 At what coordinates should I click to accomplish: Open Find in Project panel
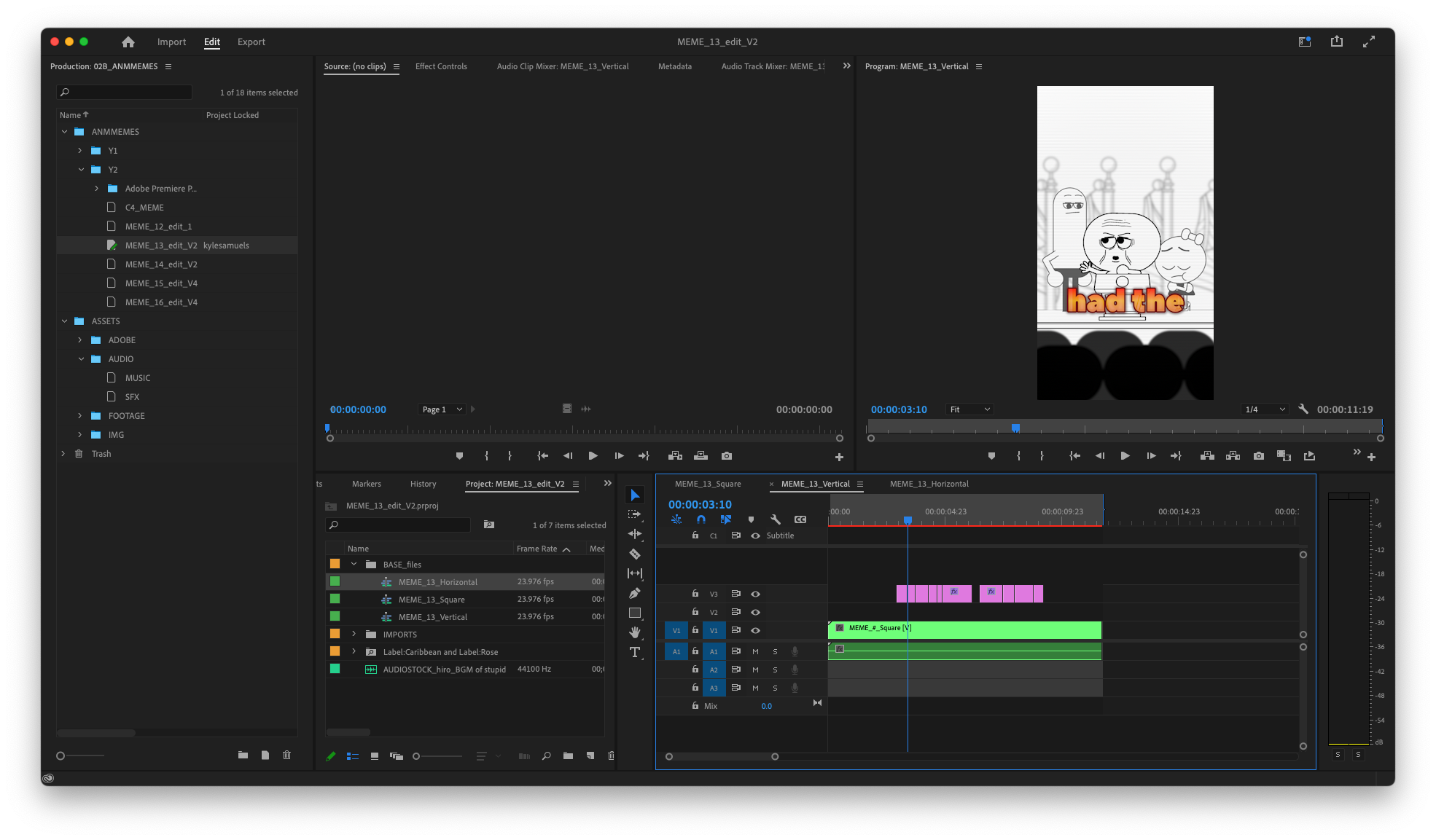tap(547, 756)
